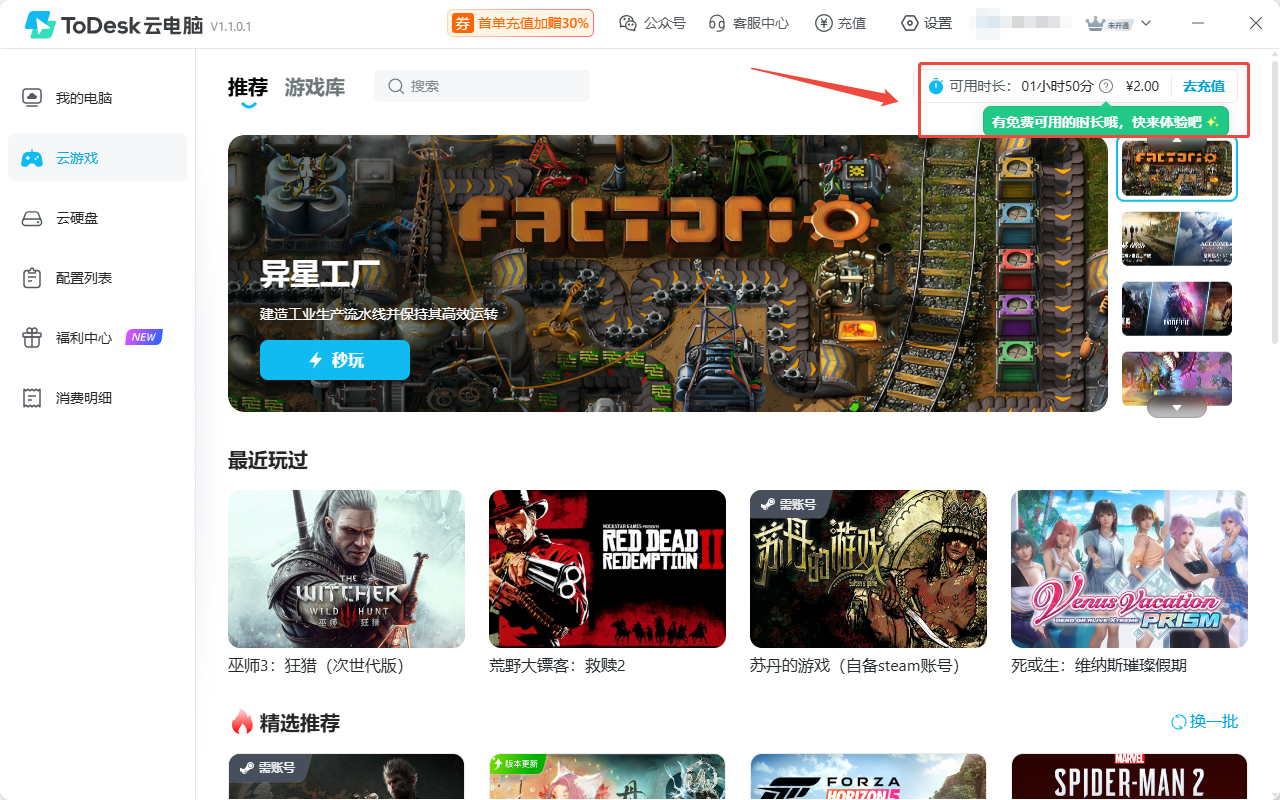Viewport: 1280px width, 800px height.
Task: Click the 可用时长 timer icon
Action: coord(936,86)
